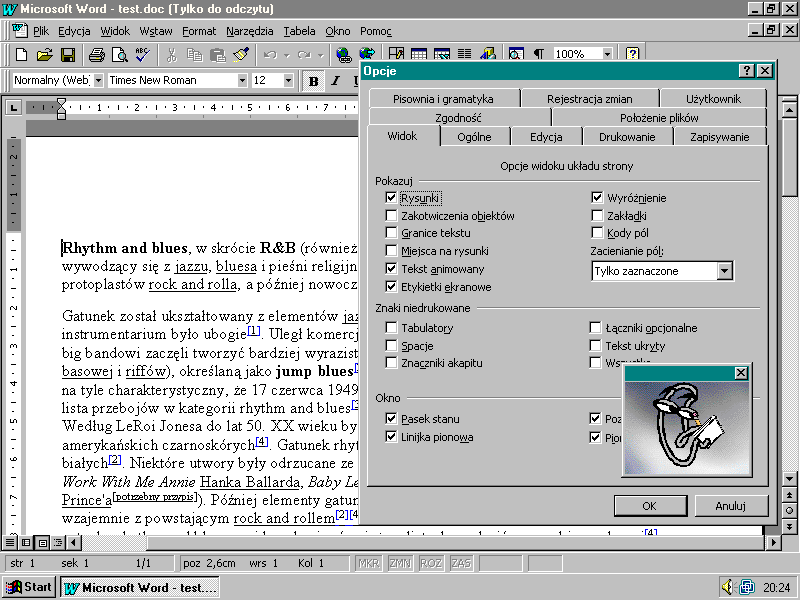Image resolution: width=800 pixels, height=600 pixels.
Task: Enable Znaczniki akapitu checkbox
Action: pos(391,363)
